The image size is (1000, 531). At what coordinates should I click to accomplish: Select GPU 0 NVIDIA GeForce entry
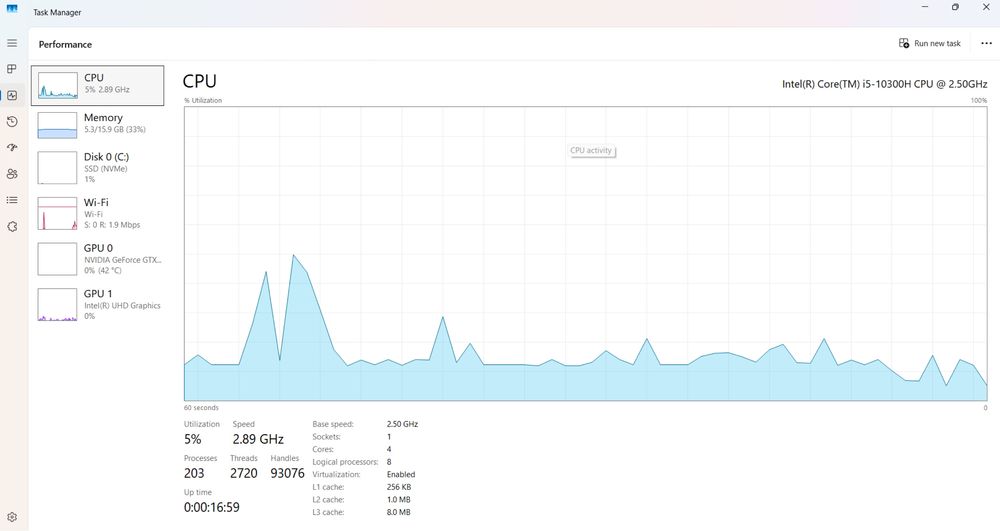(x=98, y=259)
